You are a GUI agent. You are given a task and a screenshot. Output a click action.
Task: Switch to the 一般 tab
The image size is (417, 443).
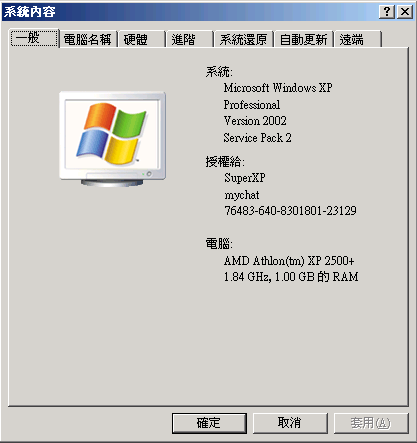(34, 38)
